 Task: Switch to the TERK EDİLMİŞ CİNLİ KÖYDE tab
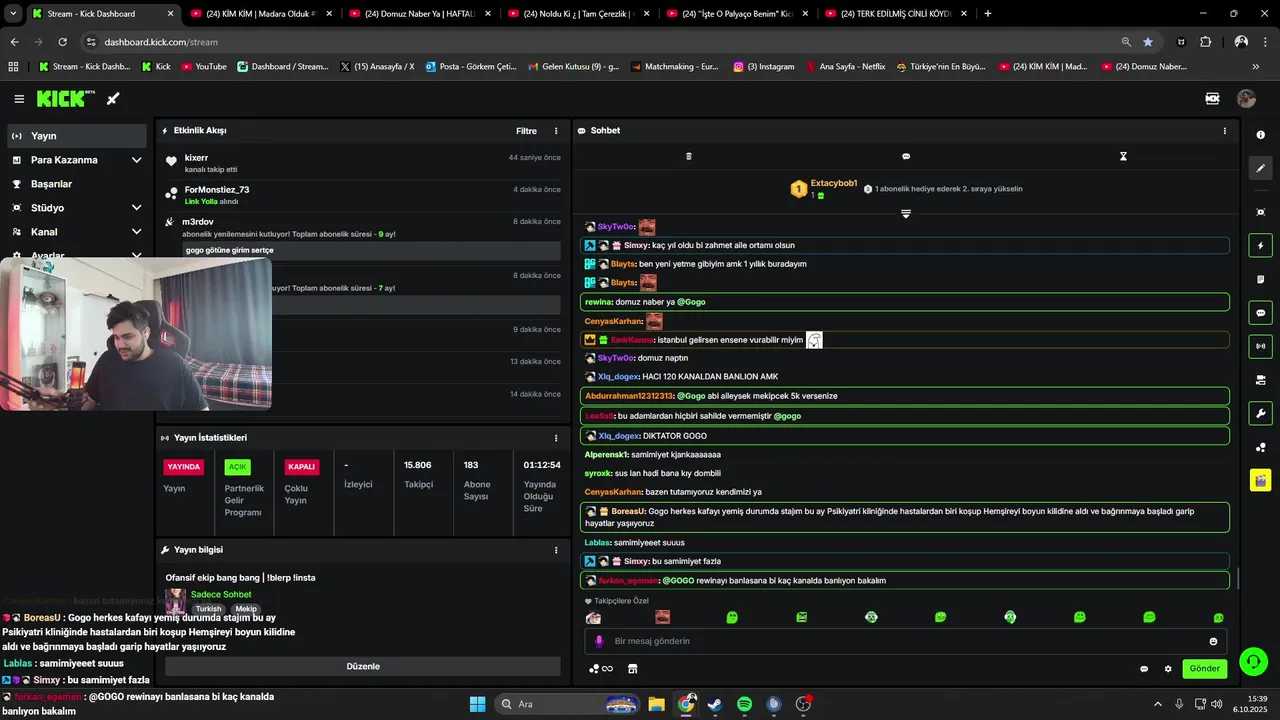pyautogui.click(x=894, y=14)
